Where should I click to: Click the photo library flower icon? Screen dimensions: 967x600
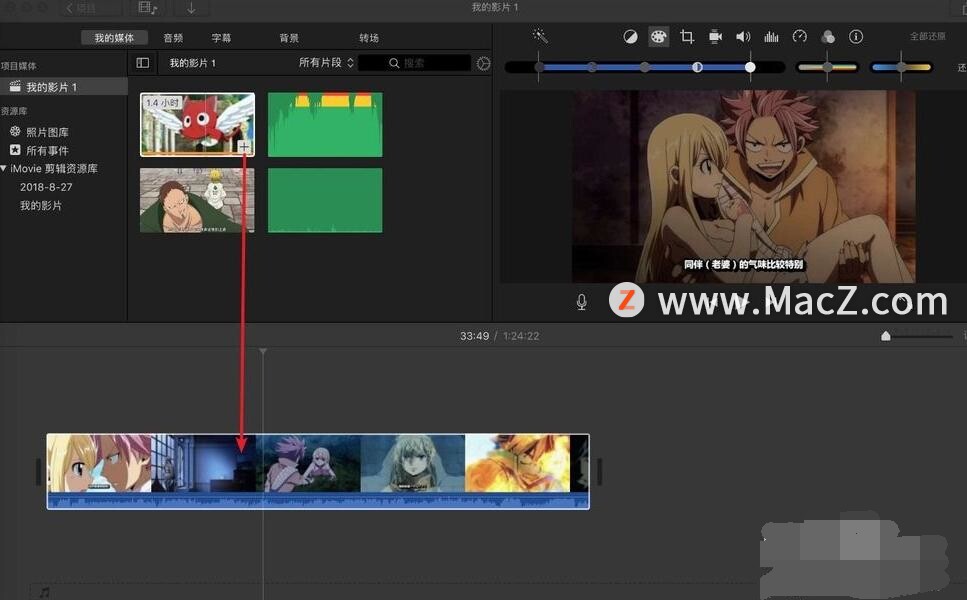tap(15, 131)
